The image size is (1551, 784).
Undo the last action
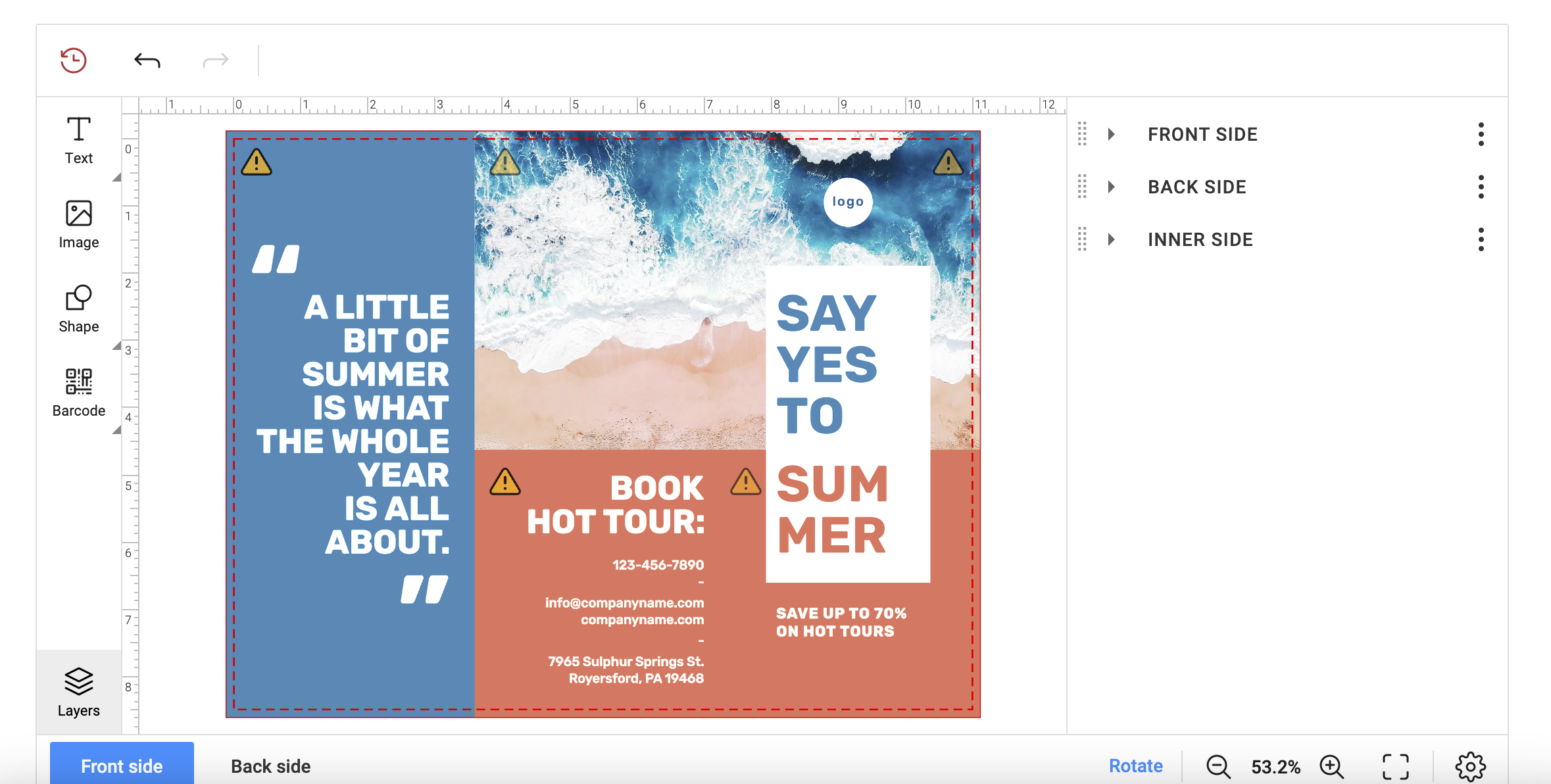[147, 61]
